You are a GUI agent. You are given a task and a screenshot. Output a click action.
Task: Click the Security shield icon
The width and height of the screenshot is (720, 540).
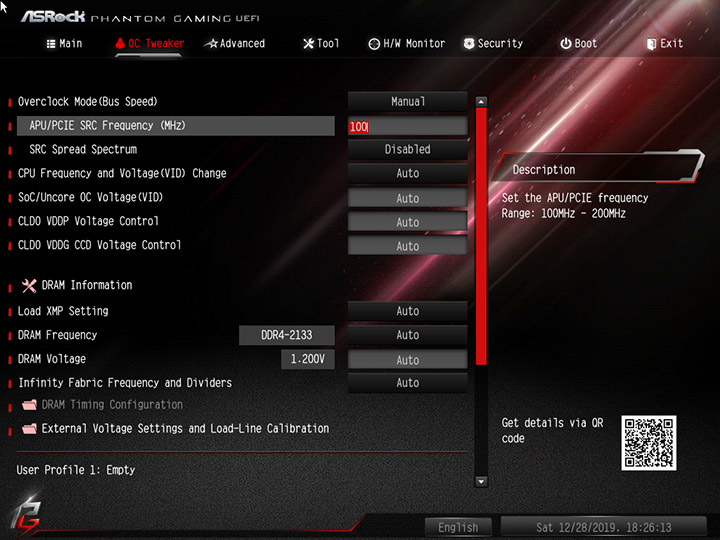469,44
